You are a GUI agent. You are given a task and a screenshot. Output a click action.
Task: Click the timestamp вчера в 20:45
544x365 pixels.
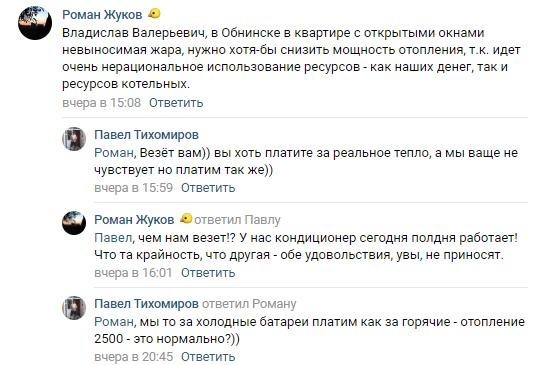tap(134, 357)
